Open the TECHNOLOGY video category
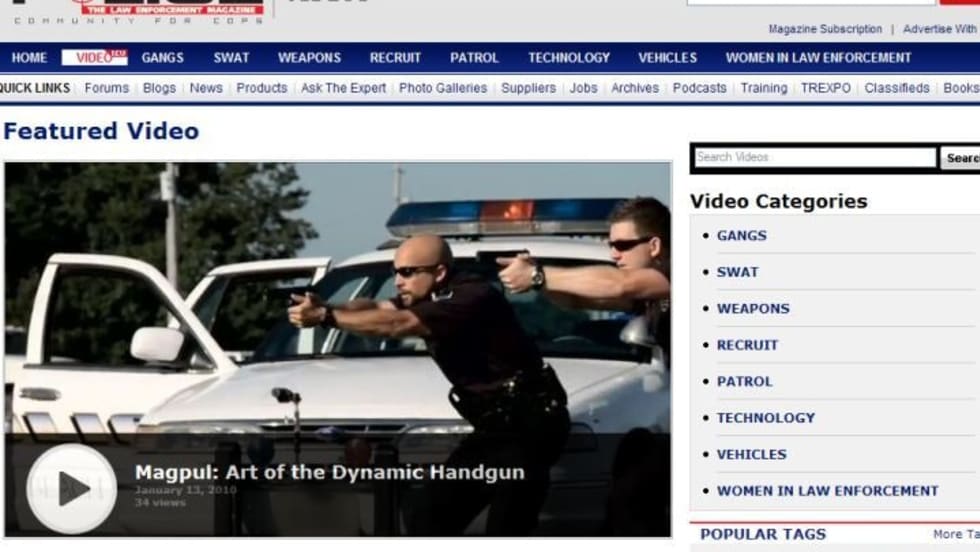Image resolution: width=980 pixels, height=552 pixels. pyautogui.click(x=765, y=418)
